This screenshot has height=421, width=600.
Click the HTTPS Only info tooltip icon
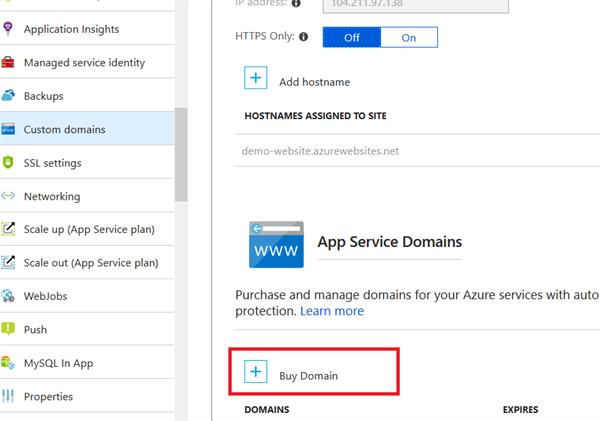[303, 37]
